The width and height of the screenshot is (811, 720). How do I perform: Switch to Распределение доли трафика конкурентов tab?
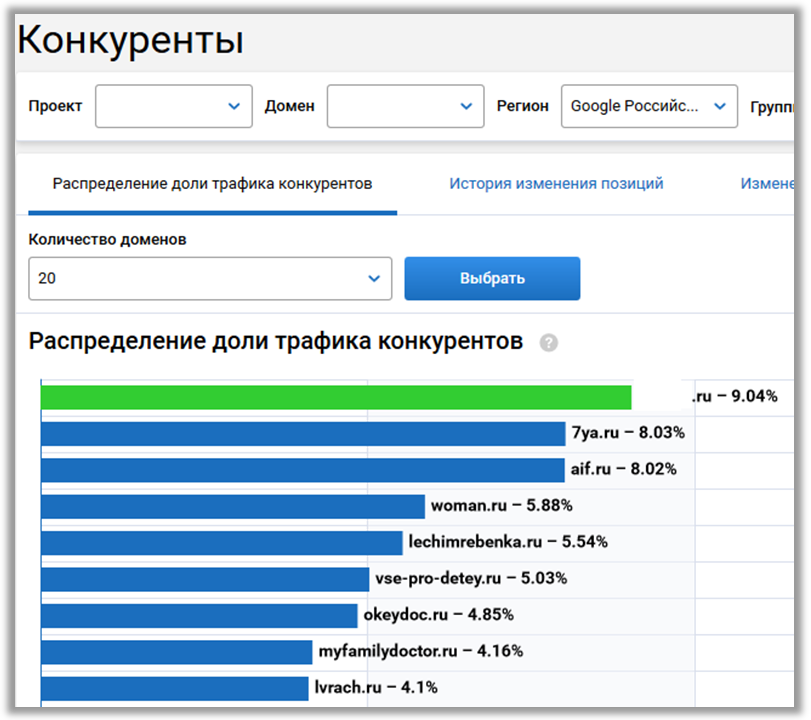tap(213, 184)
